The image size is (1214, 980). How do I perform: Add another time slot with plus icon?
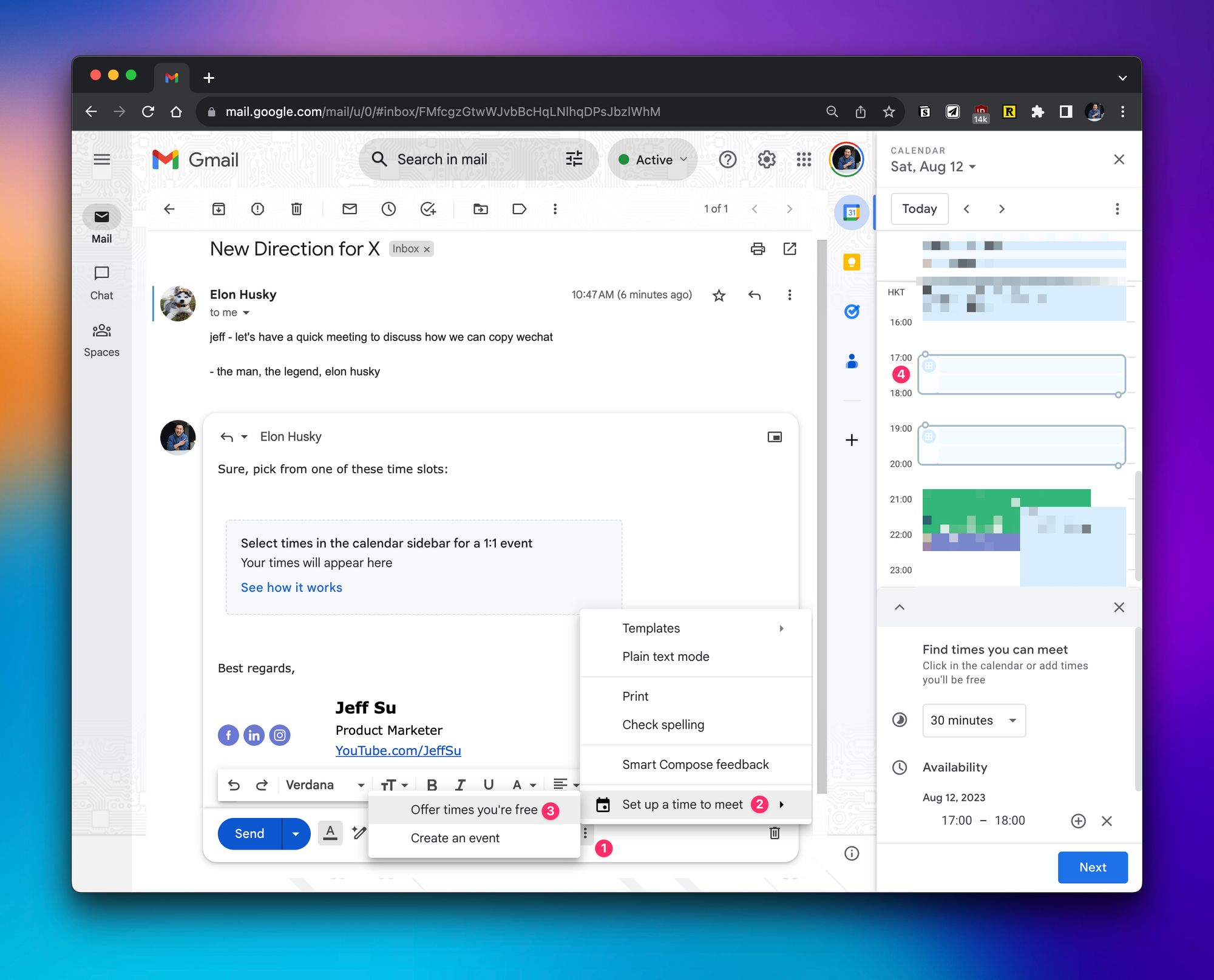pos(1078,821)
